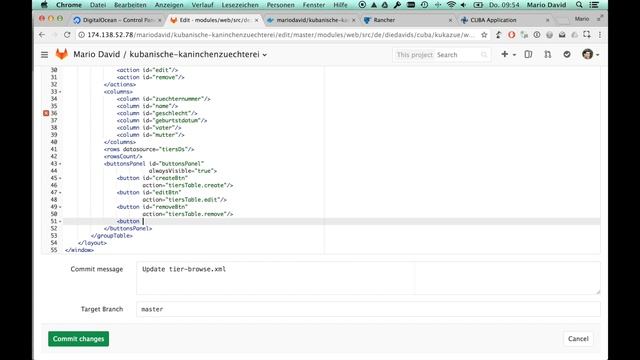Expand the project name dropdown chevron
The width and height of the screenshot is (640, 360).
[265, 55]
